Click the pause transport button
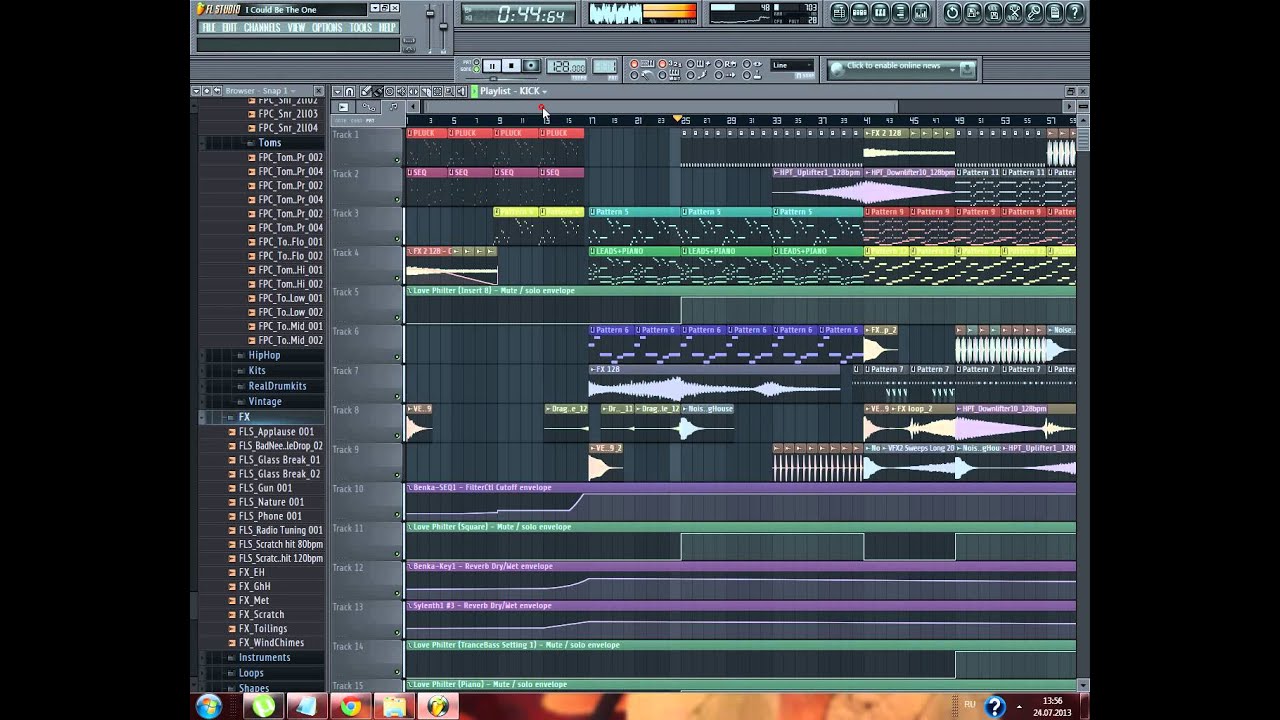Screen dimensions: 1280x720 coord(492,66)
